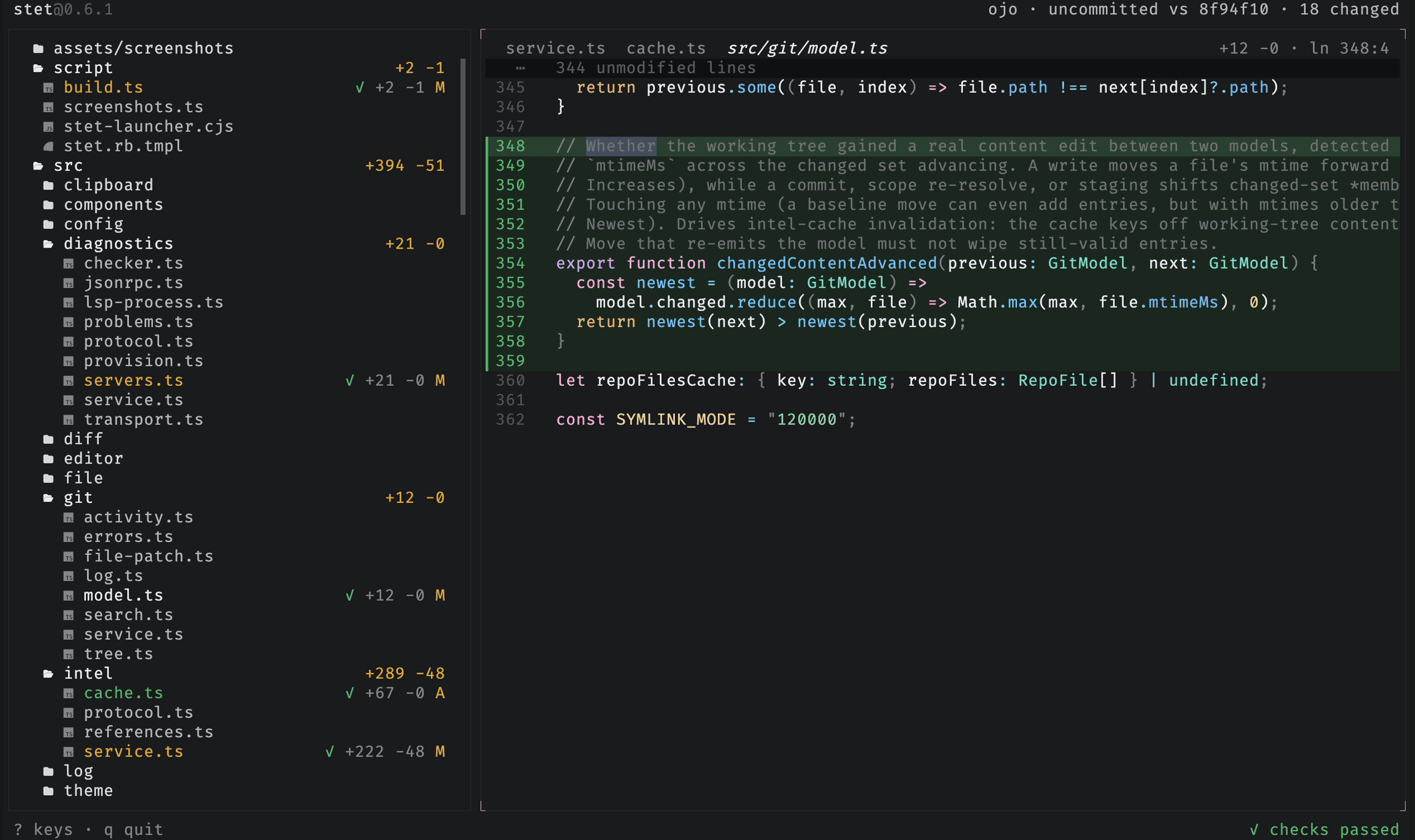Click the errors.ts file icon

(69, 537)
